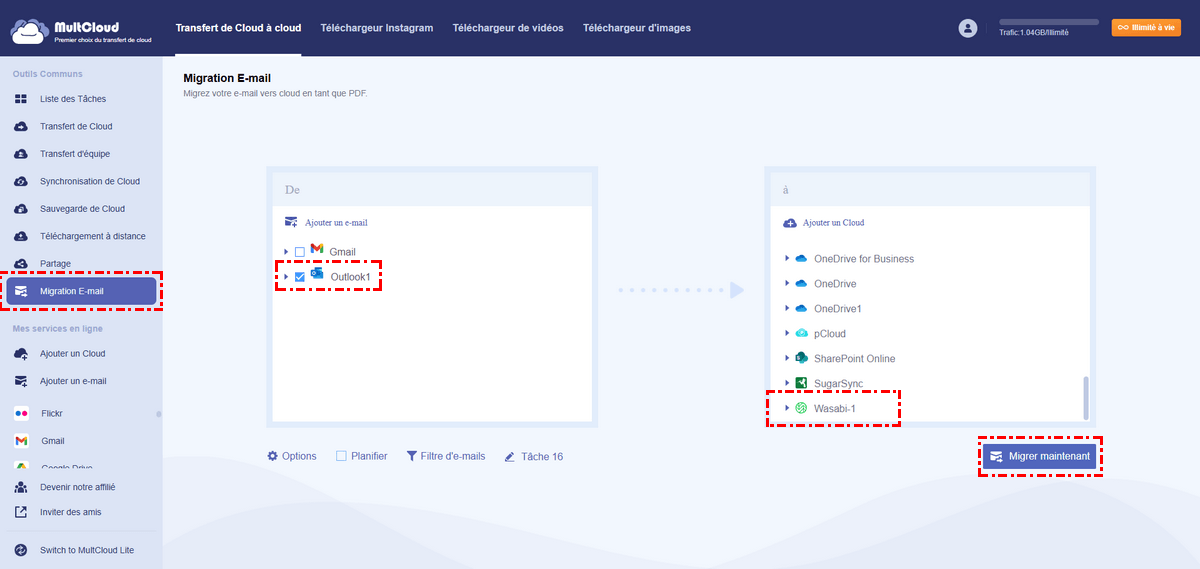Screen dimensions: 1200x569
Task: Expand the SugarSync node
Action: (x=787, y=383)
